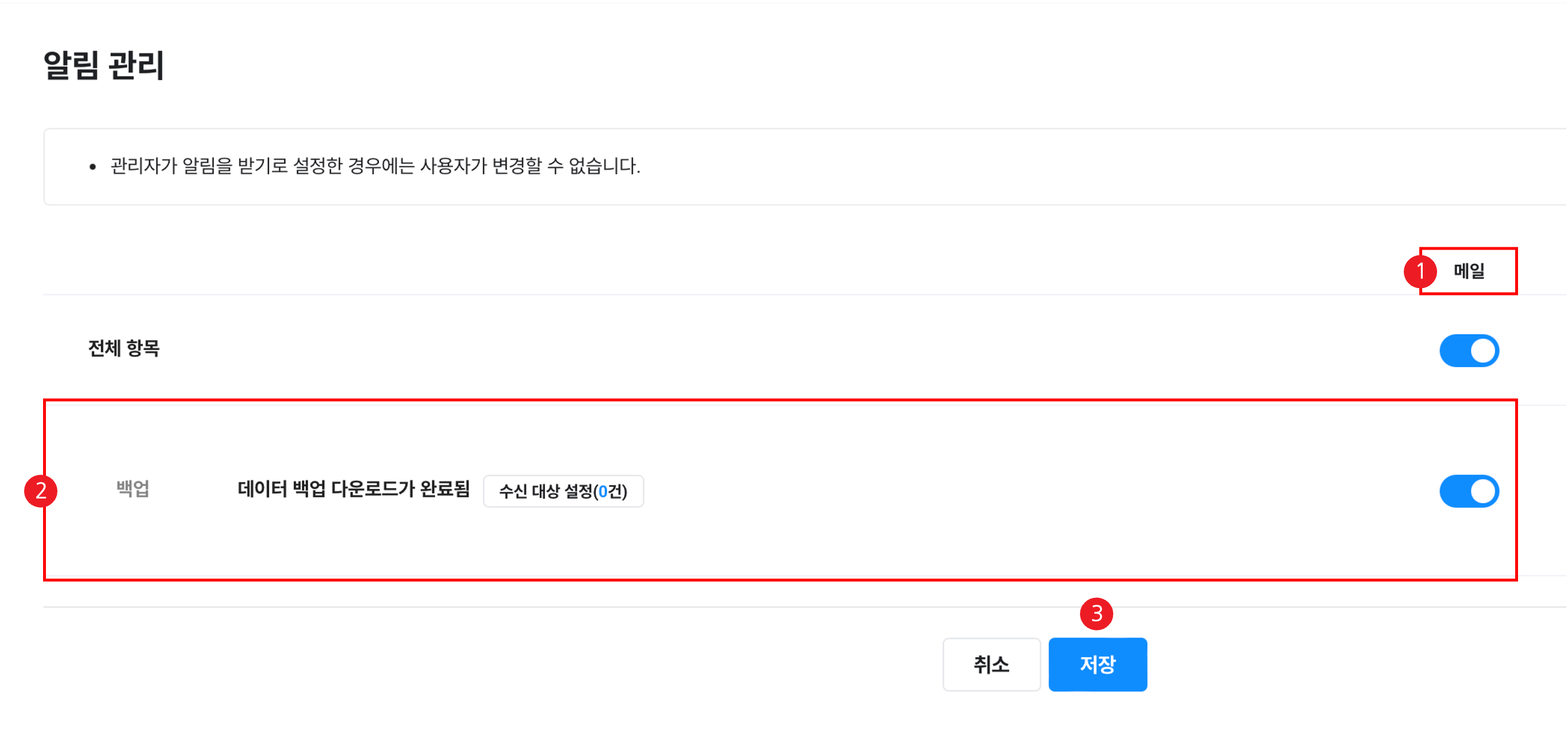Click the 전체 항목 row label
The image size is (1568, 731).
click(123, 348)
